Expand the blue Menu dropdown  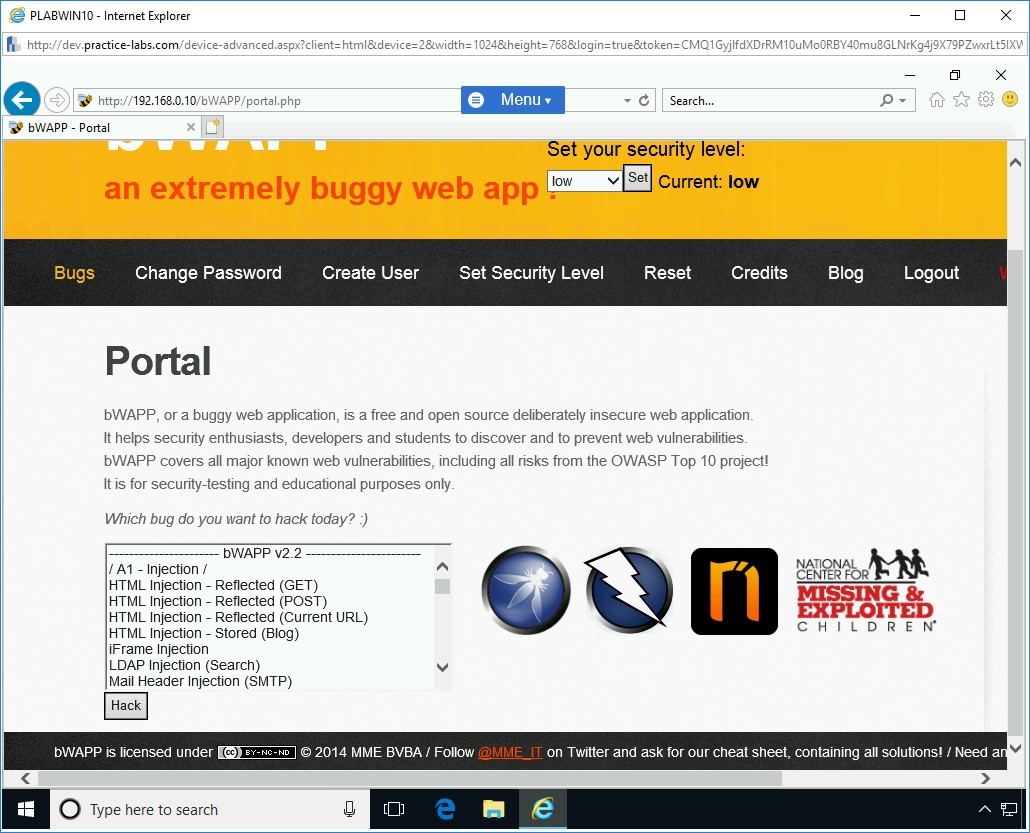coord(513,100)
